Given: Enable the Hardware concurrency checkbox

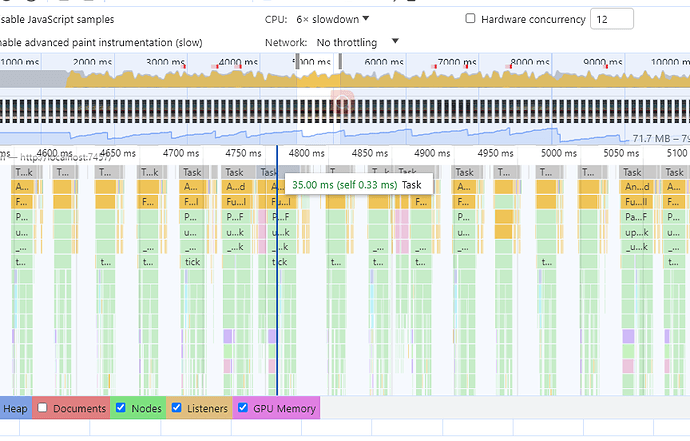Looking at the screenshot, I should point(471,19).
